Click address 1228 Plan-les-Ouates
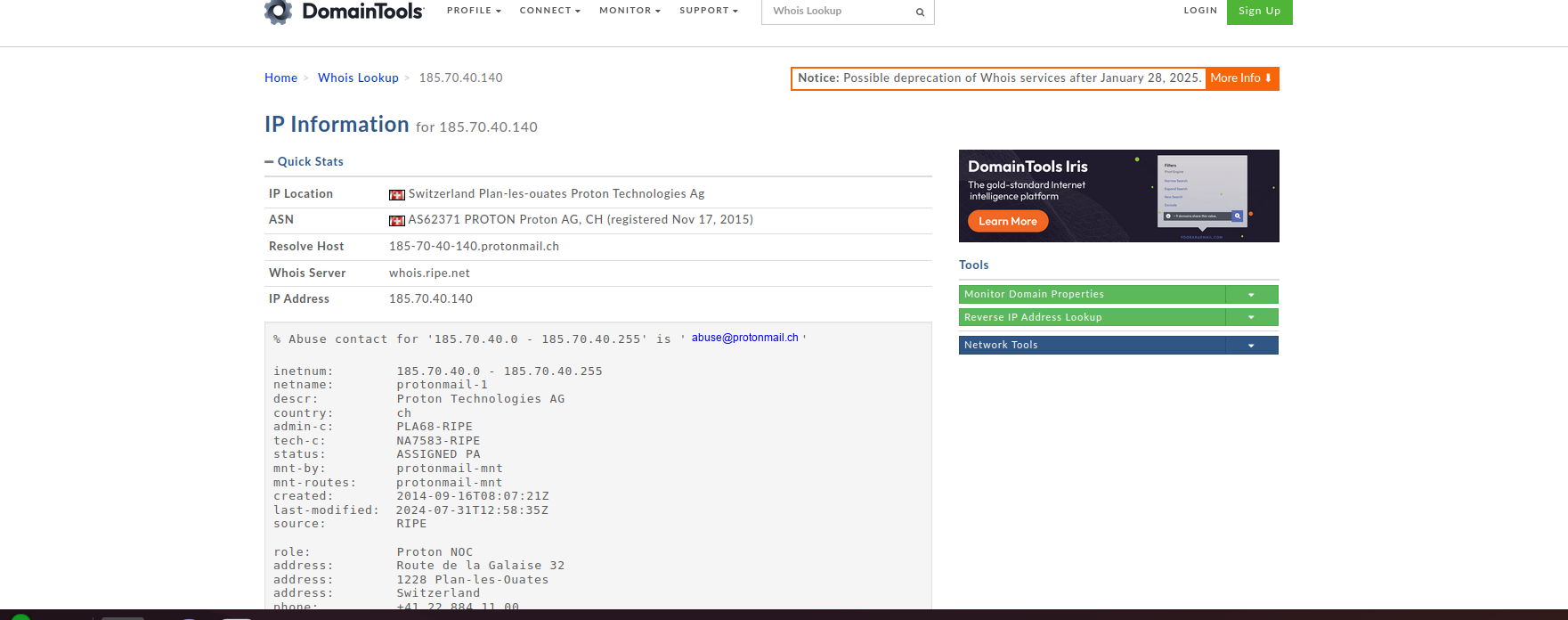The height and width of the screenshot is (620, 1568). pyautogui.click(x=473, y=580)
